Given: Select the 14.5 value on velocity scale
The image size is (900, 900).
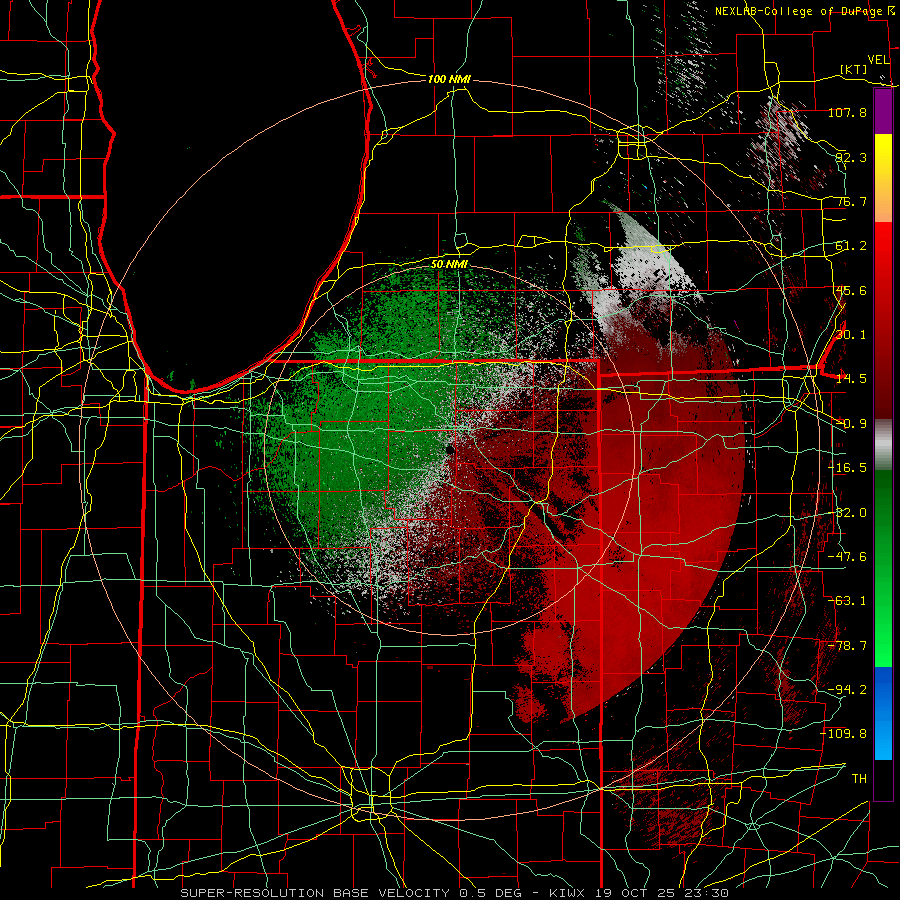Looking at the screenshot, I should coord(851,379).
